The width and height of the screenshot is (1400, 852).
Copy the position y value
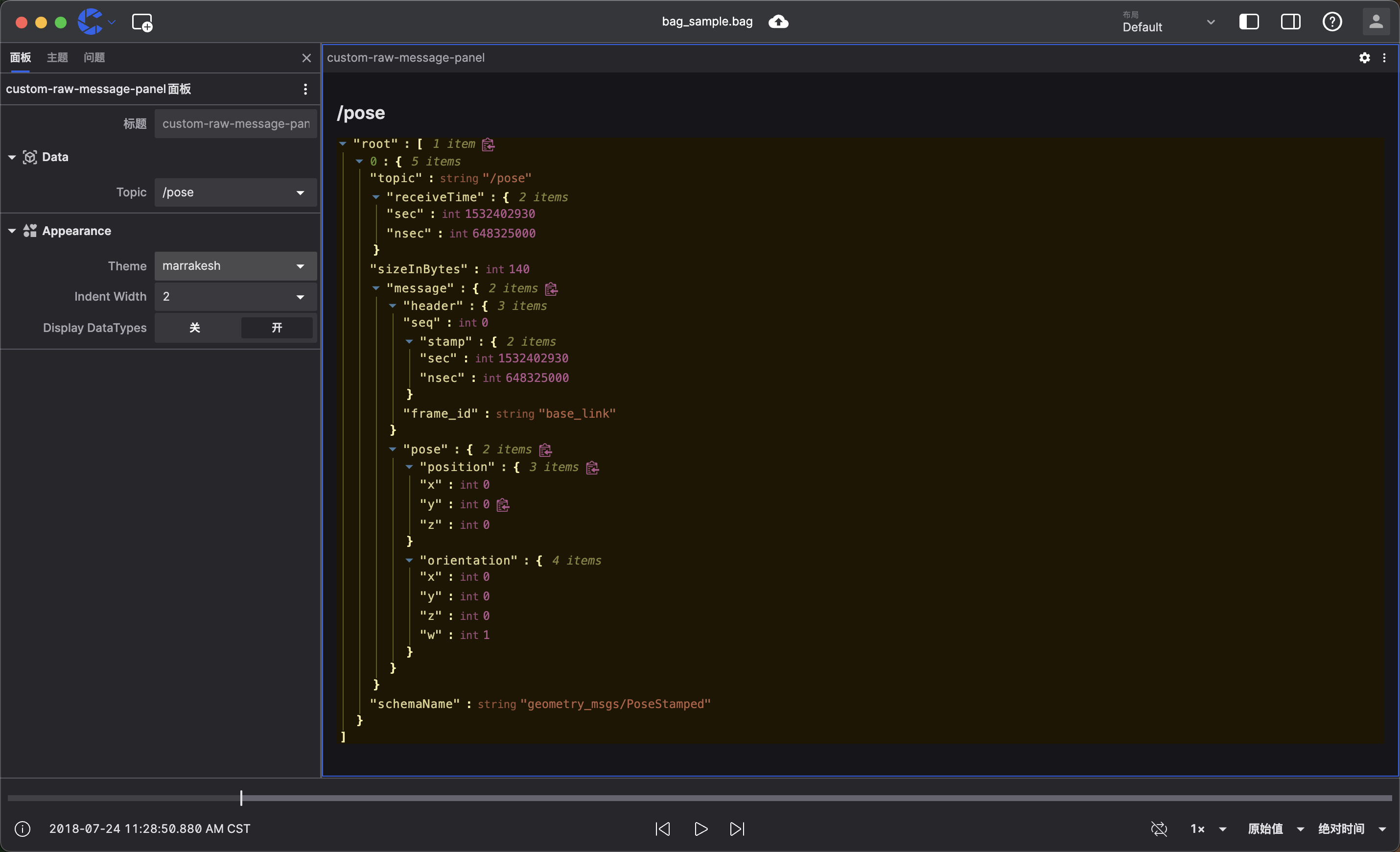coord(503,505)
